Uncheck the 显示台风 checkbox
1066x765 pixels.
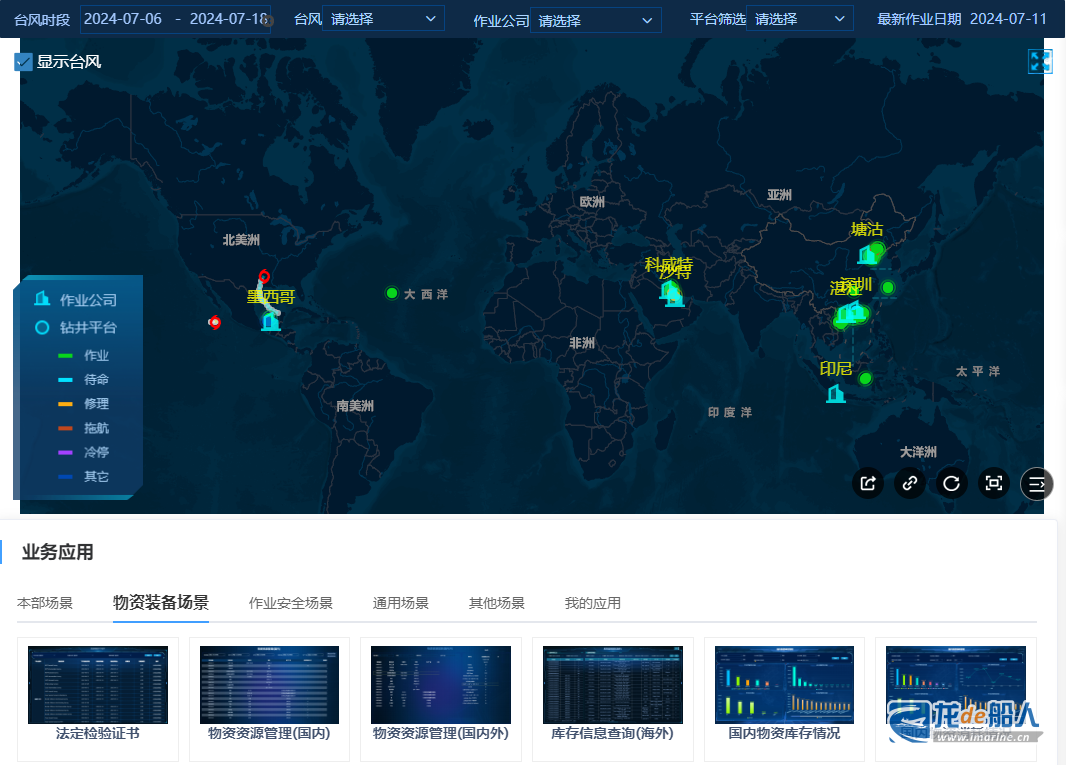coord(24,62)
